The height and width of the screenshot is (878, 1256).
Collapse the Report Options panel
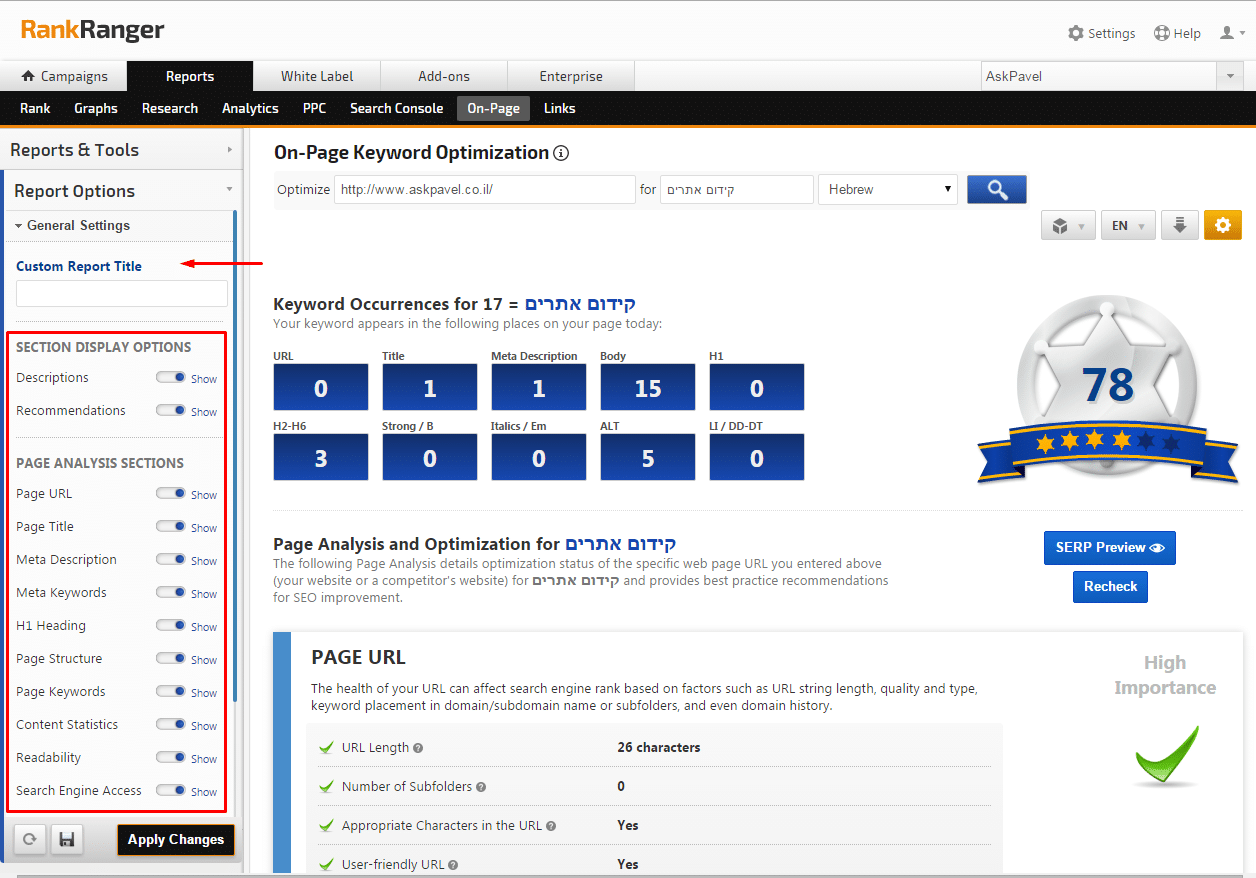[121, 190]
